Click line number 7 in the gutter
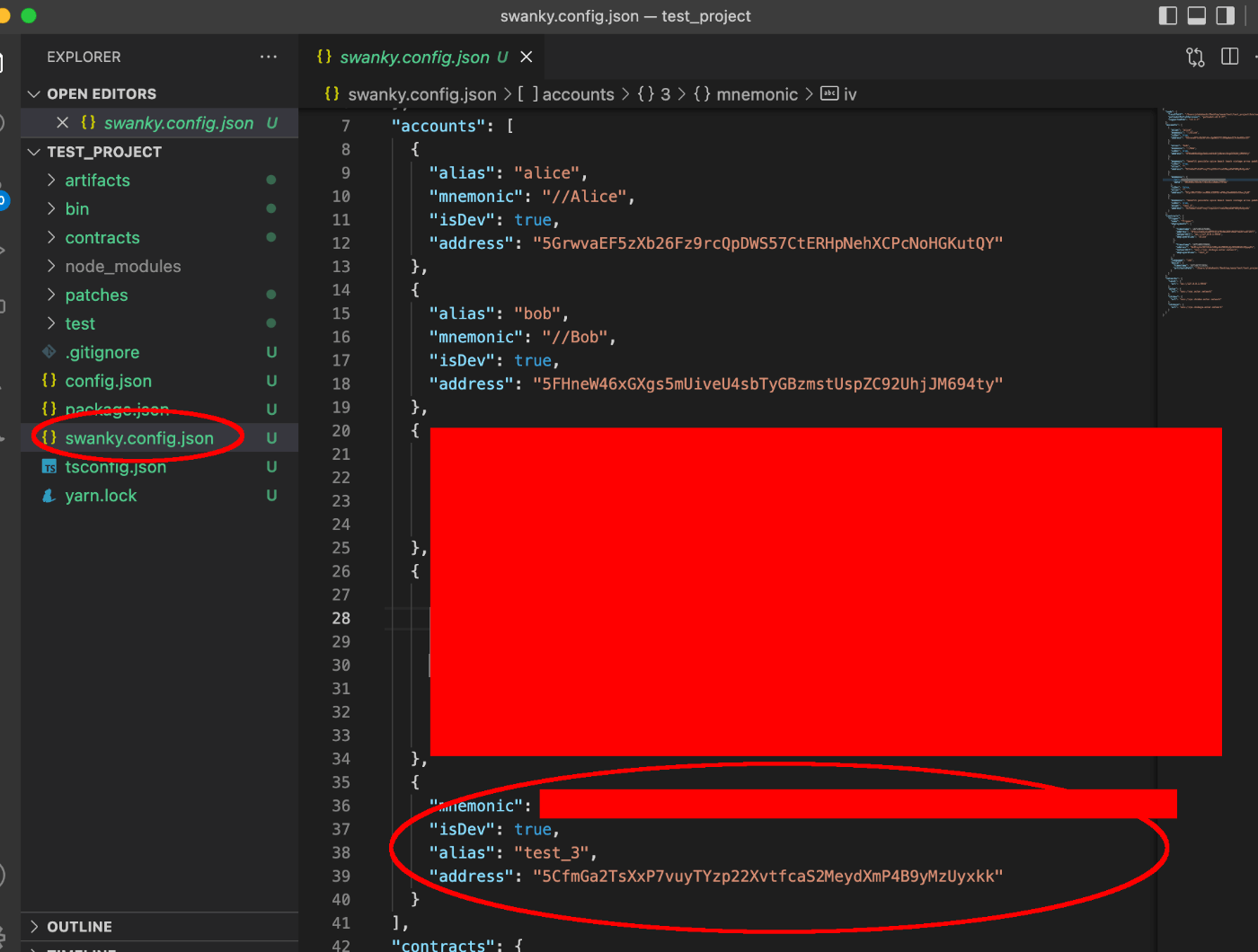Image resolution: width=1258 pixels, height=952 pixels. coord(346,126)
